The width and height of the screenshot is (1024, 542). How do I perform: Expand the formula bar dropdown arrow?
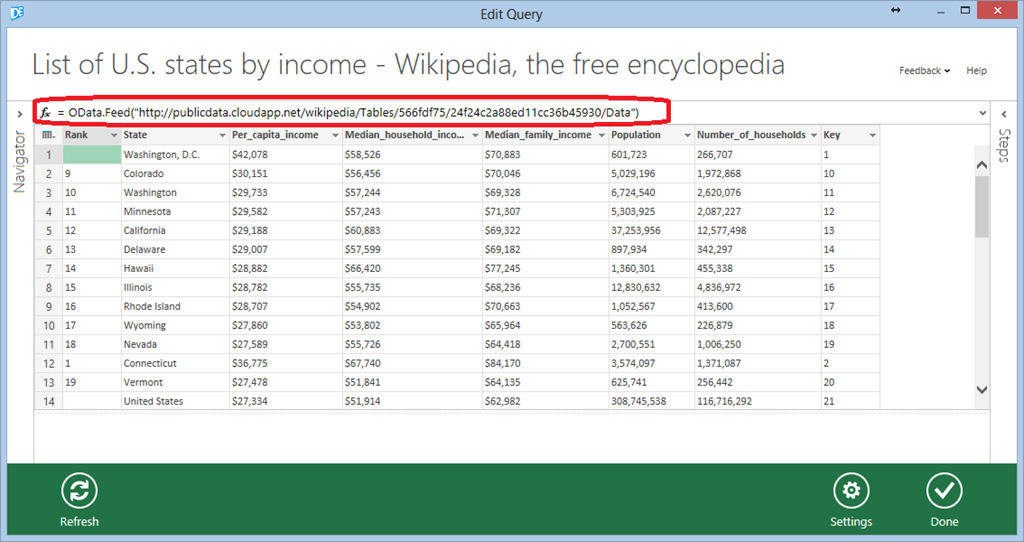tap(983, 114)
